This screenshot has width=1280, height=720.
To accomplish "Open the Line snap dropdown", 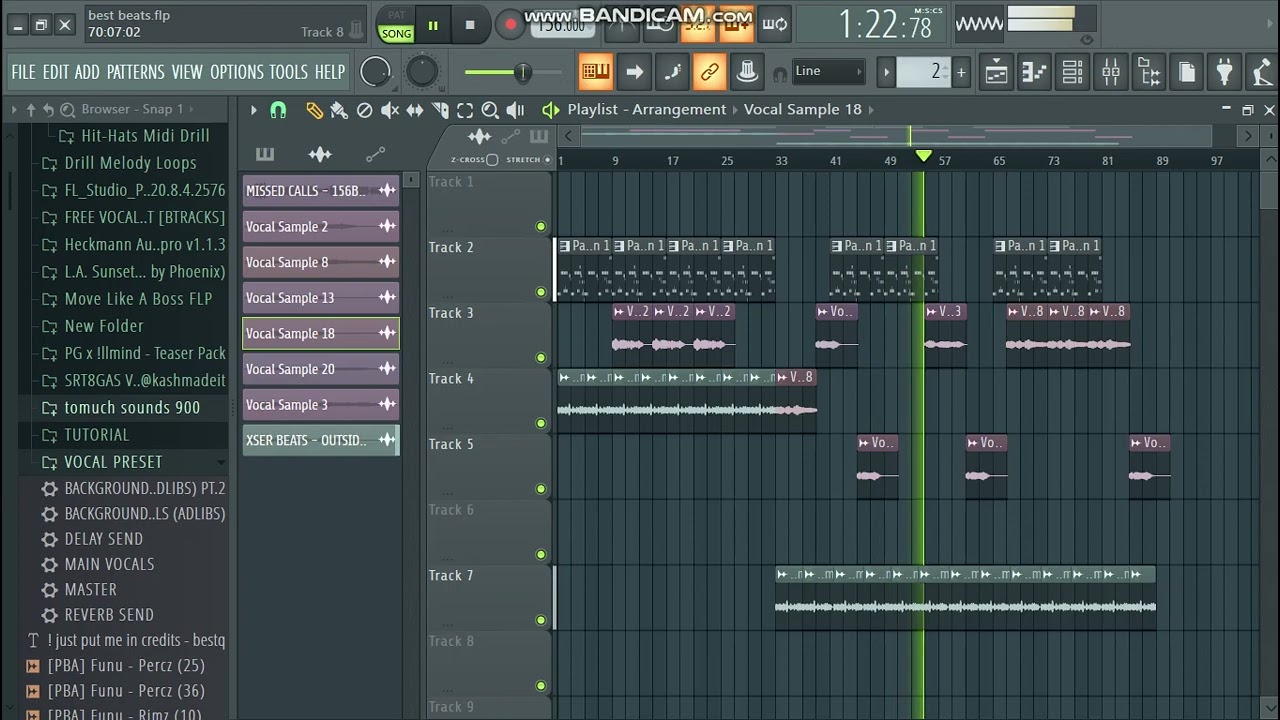I will coord(829,71).
